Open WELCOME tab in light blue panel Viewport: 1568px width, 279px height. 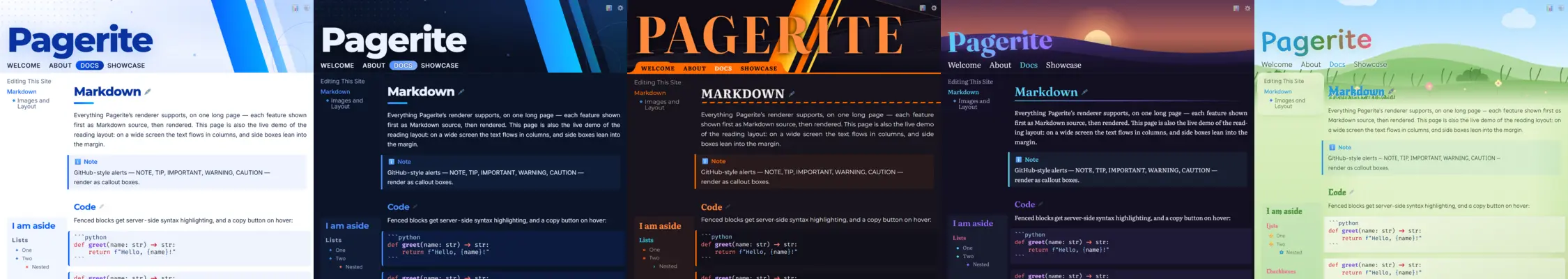(x=24, y=66)
